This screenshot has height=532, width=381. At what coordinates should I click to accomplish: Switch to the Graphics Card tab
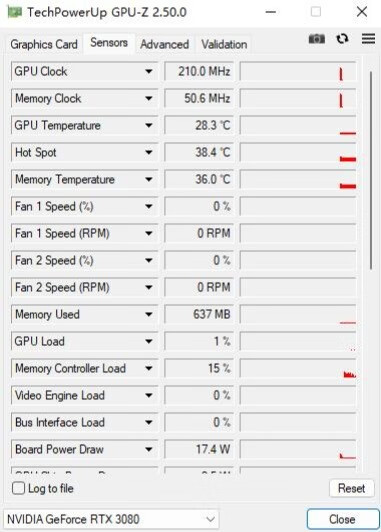(44, 44)
